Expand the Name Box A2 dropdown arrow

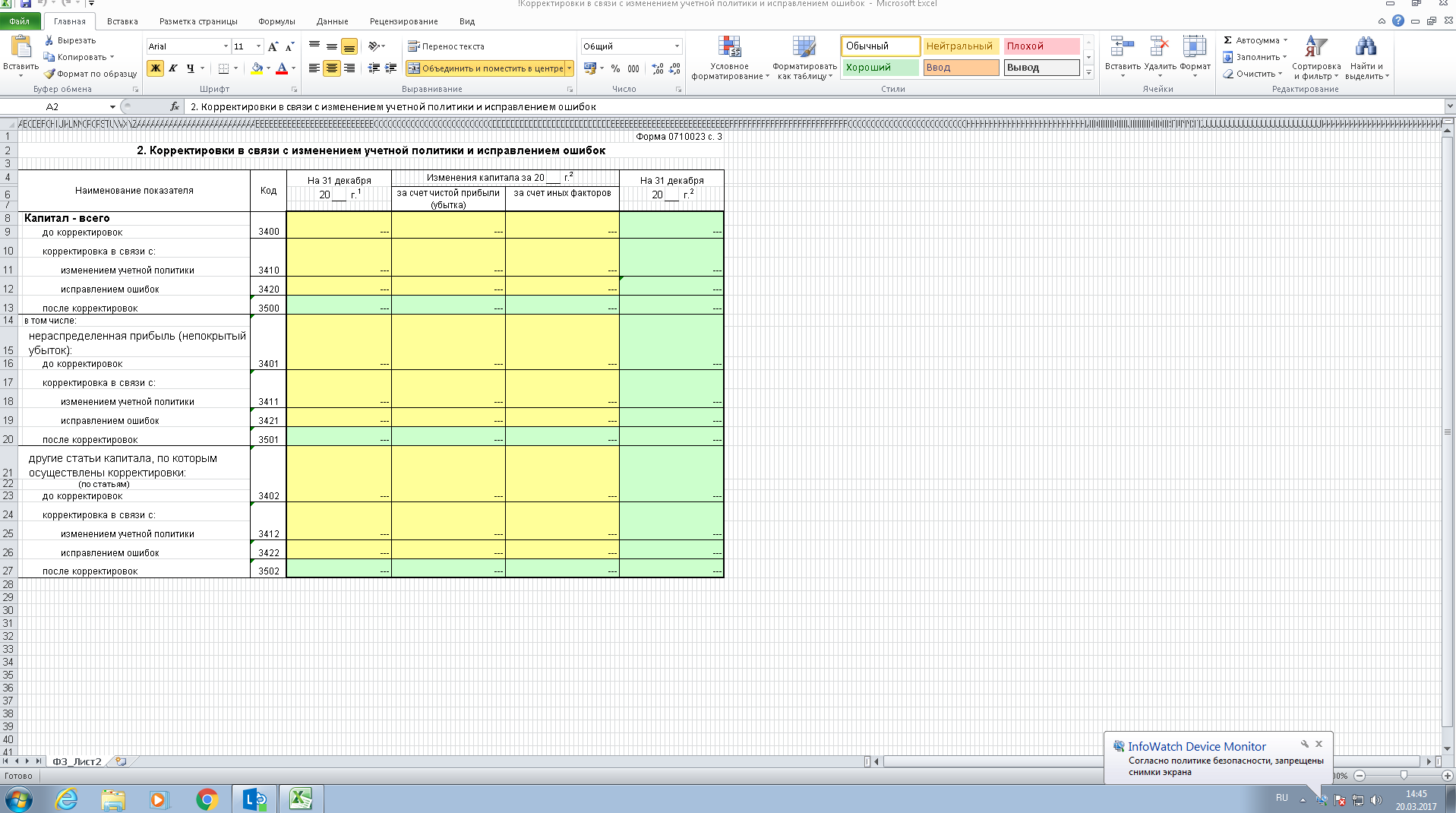(112, 107)
